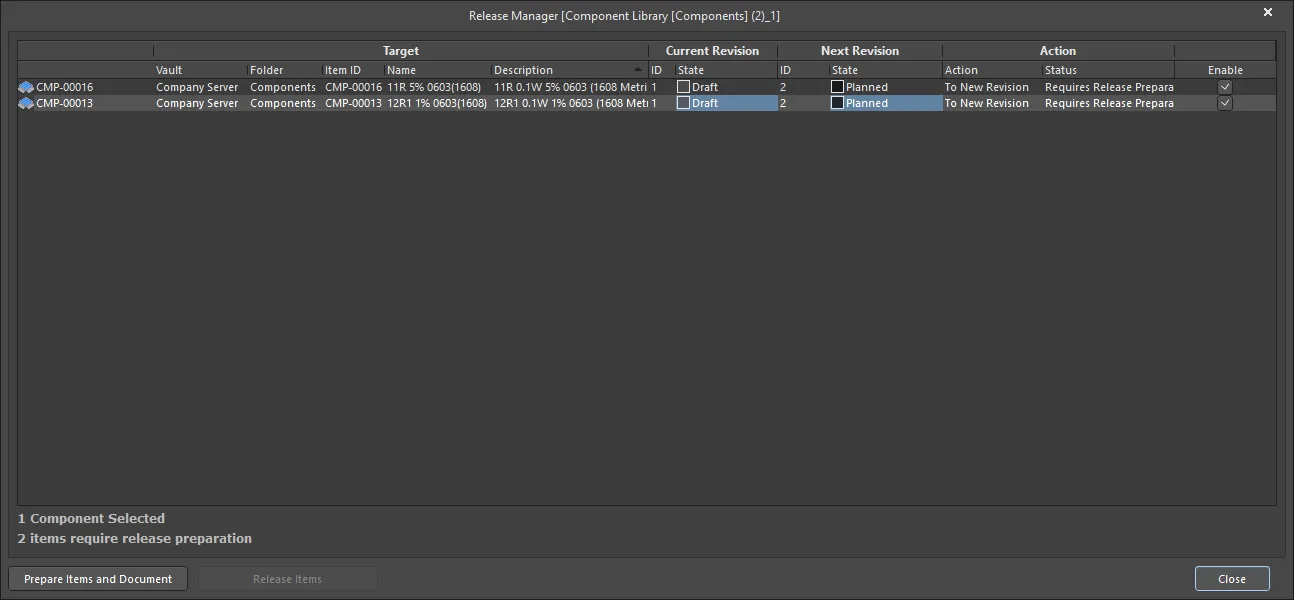Click status 'Requires Release Prepara' for CMP-00013
The width and height of the screenshot is (1294, 600).
1109,103
